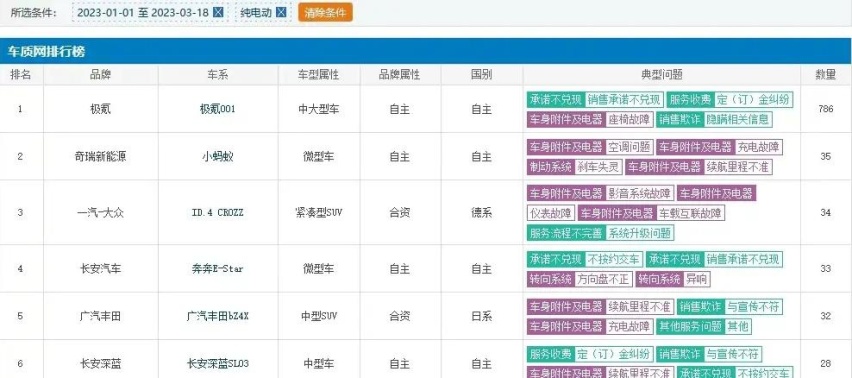Open the 极氪 brand link
The image size is (852, 378).
[x=101, y=109]
